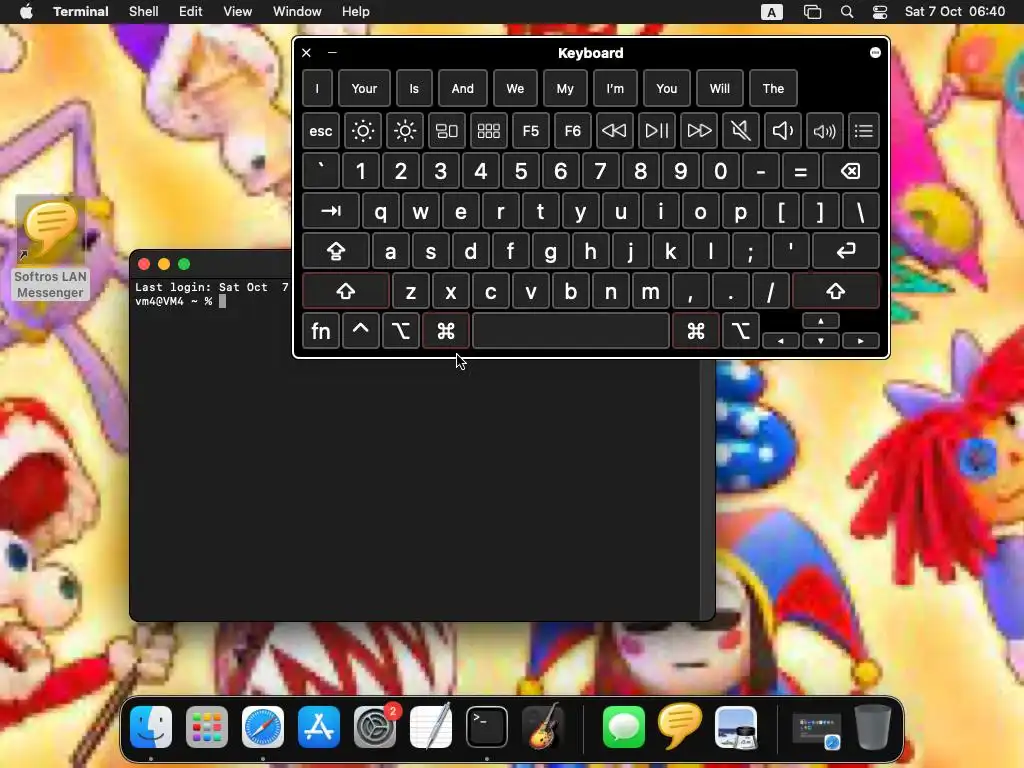The image size is (1024, 768).
Task: Insert suggested word "The"
Action: [x=773, y=88]
